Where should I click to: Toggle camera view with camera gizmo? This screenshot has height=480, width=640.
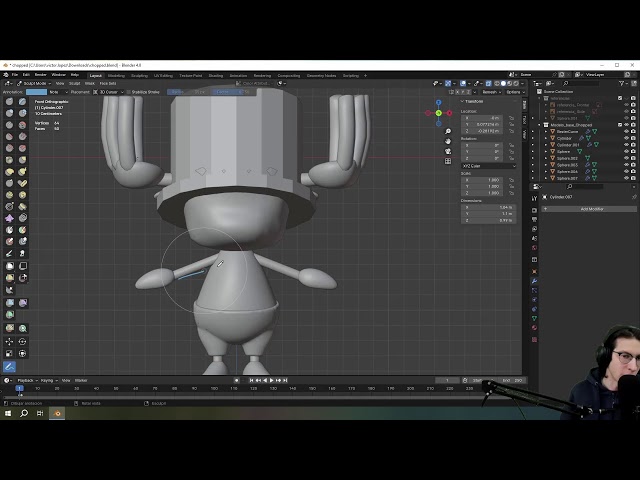448,151
